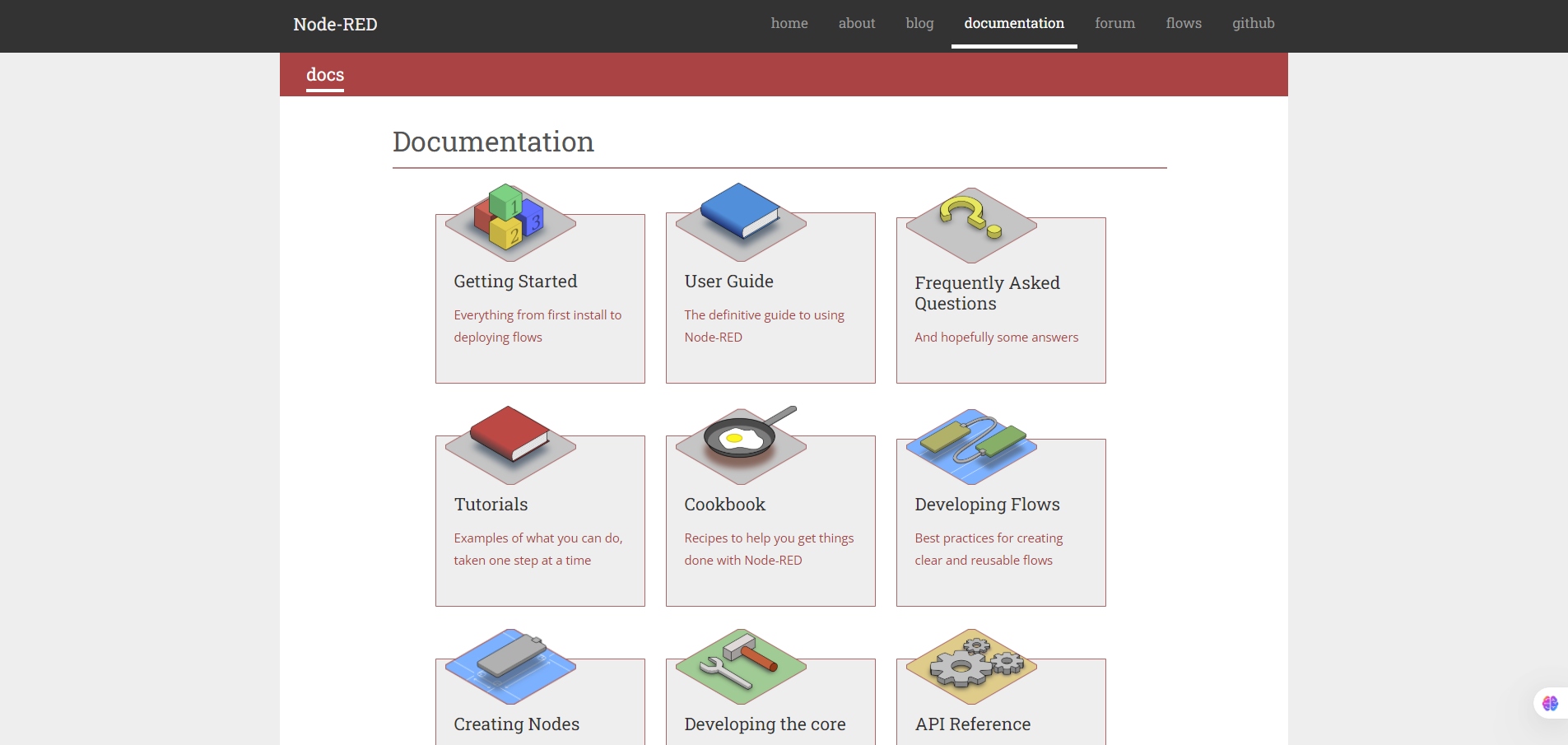Click the colored blocks Getting Started icon

click(510, 221)
